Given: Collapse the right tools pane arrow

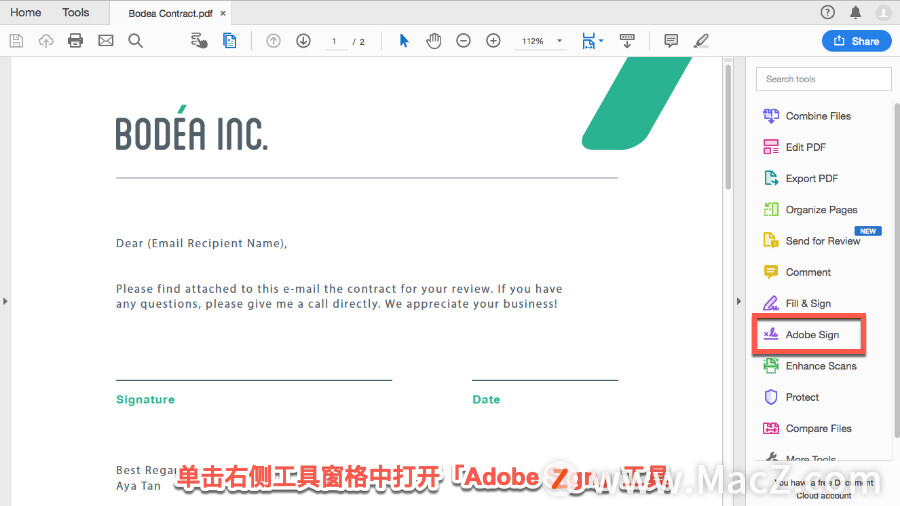Looking at the screenshot, I should coord(739,301).
